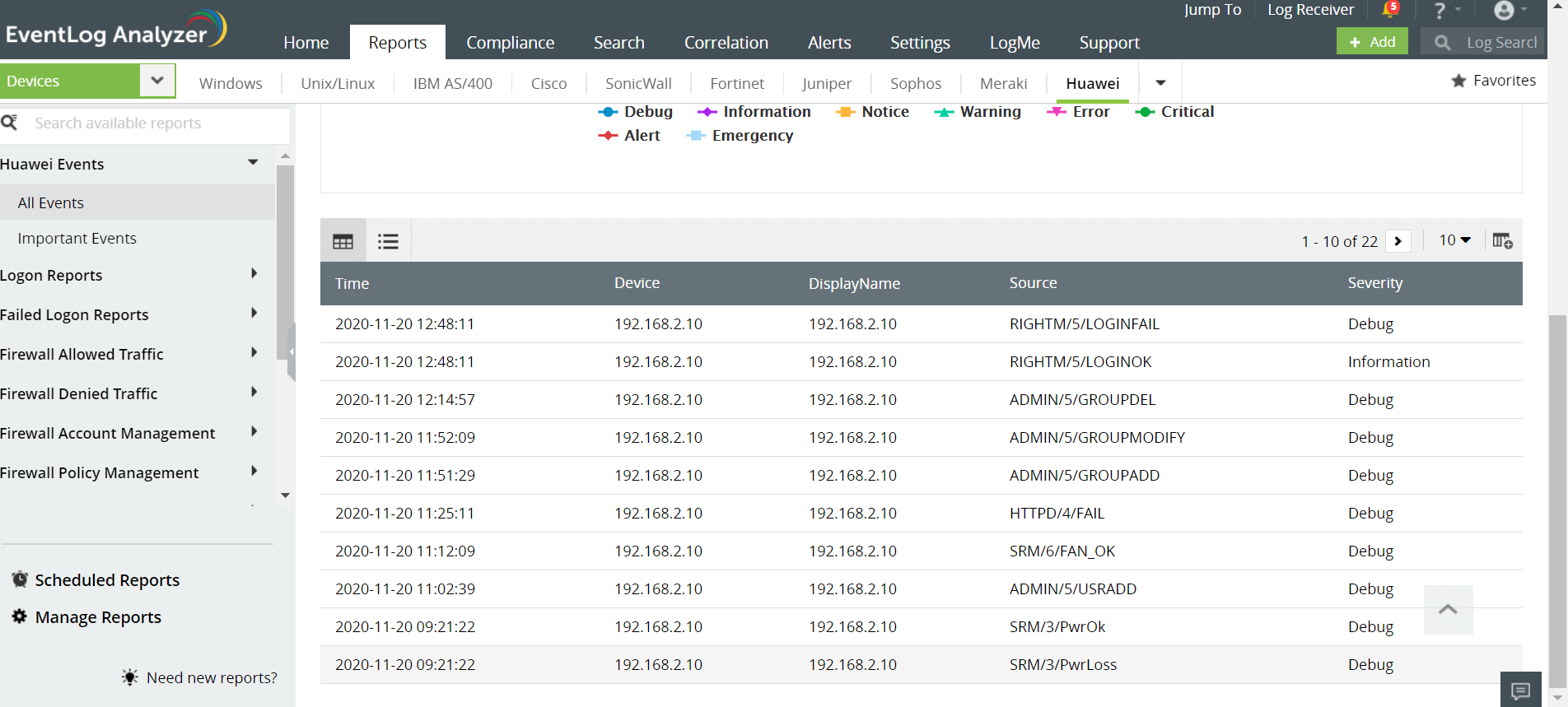
Task: Toggle the Notice series in legend
Action: click(872, 112)
